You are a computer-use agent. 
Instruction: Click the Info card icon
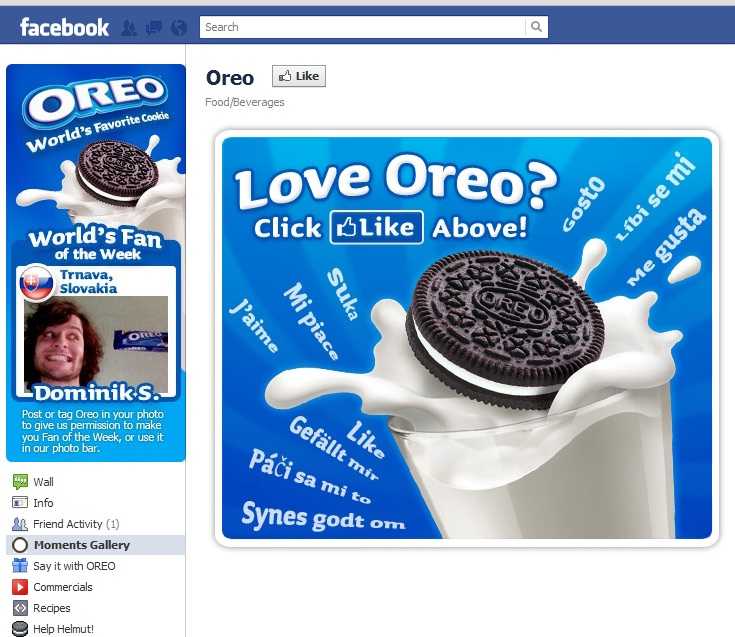[20, 502]
